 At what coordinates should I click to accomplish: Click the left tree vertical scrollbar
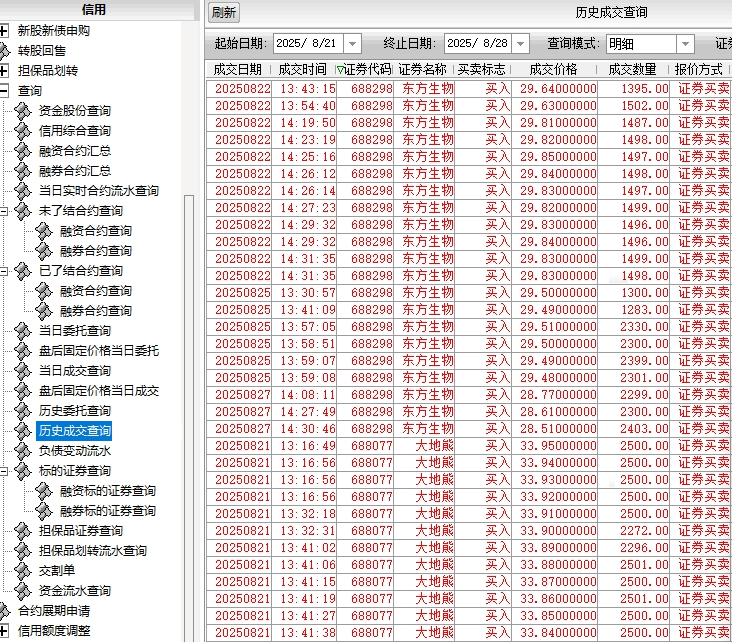tap(189, 418)
